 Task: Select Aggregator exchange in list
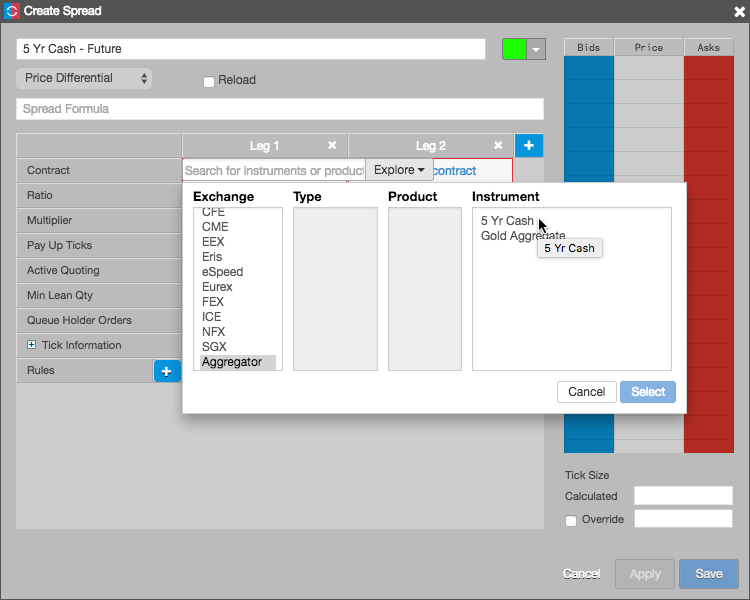point(238,362)
